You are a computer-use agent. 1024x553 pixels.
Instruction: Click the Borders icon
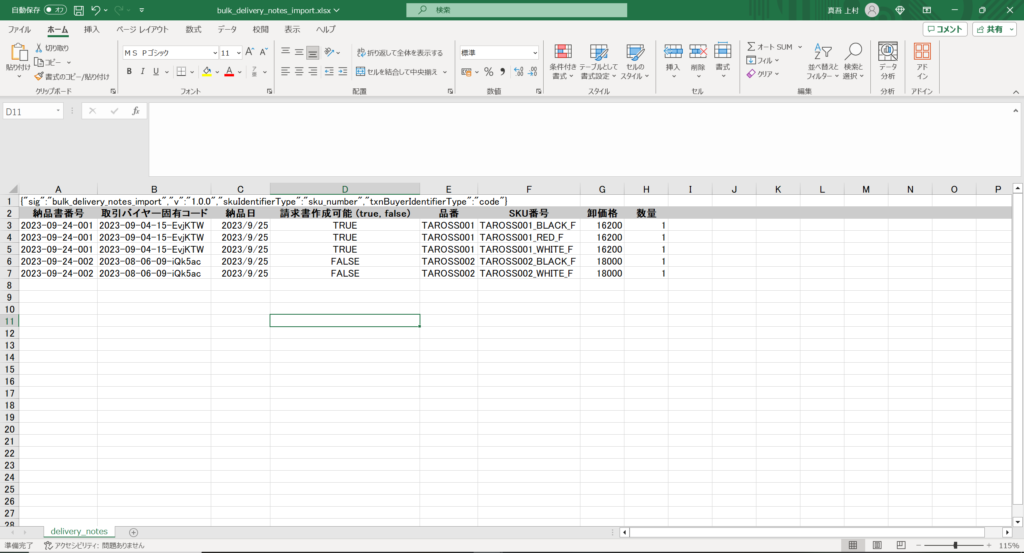pyautogui.click(x=181, y=72)
